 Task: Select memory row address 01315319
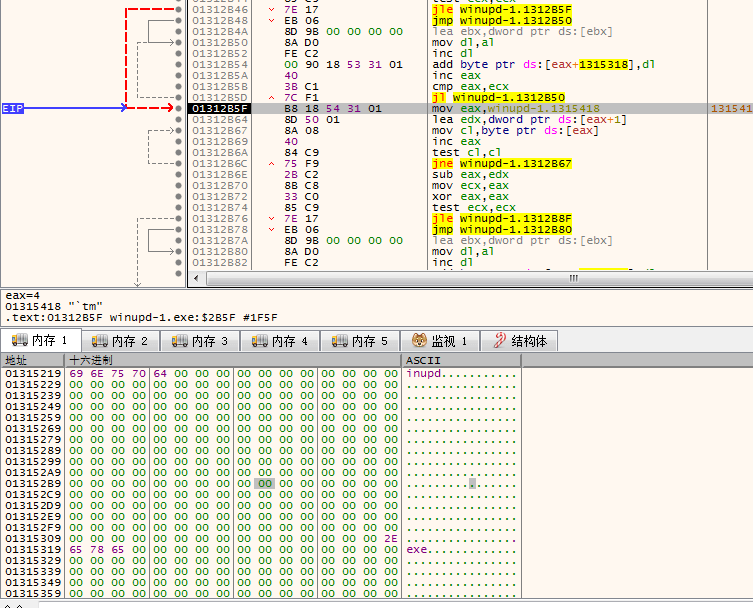click(33, 549)
